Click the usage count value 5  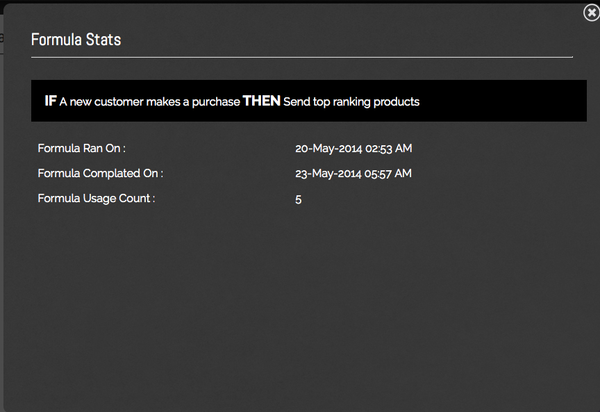[299, 200]
